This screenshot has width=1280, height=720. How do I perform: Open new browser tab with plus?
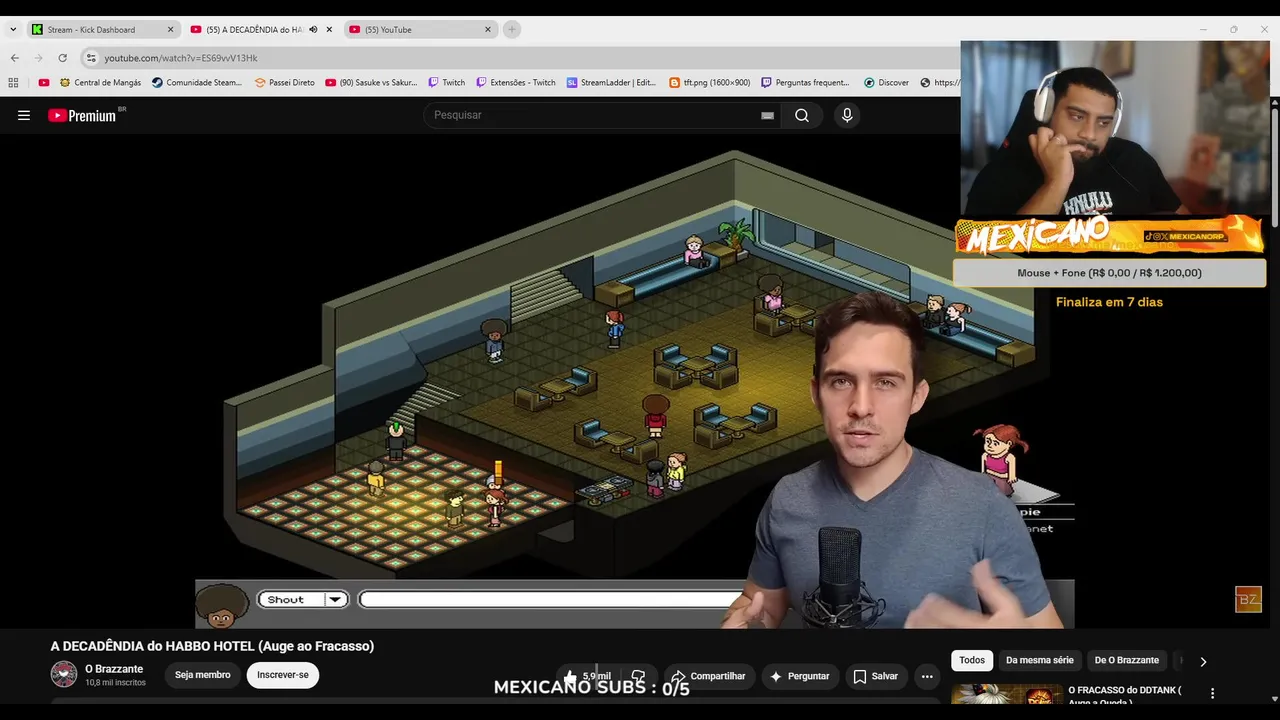(512, 30)
